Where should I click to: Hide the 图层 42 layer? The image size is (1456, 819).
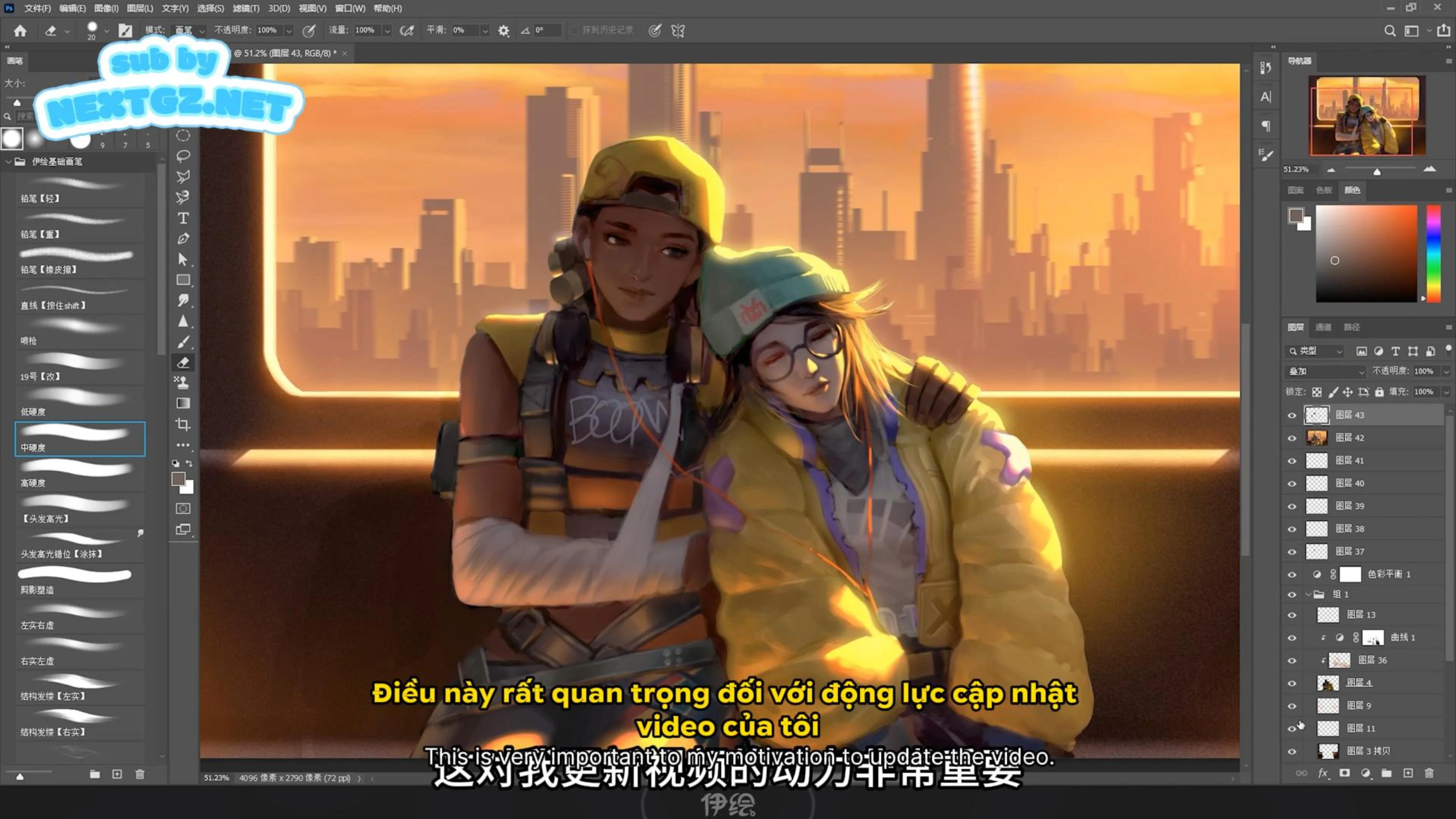point(1293,438)
